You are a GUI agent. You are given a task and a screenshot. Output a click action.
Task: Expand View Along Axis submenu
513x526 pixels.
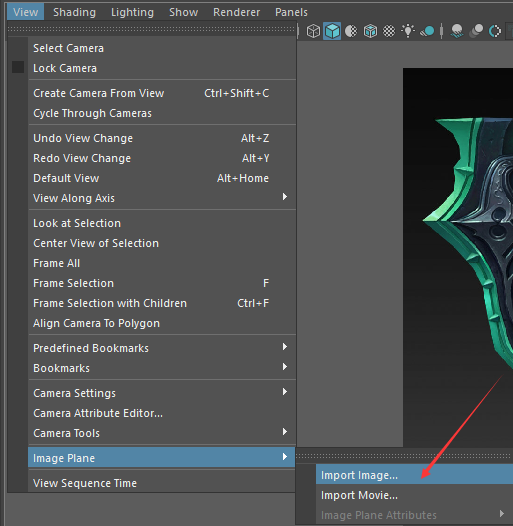tap(162, 198)
